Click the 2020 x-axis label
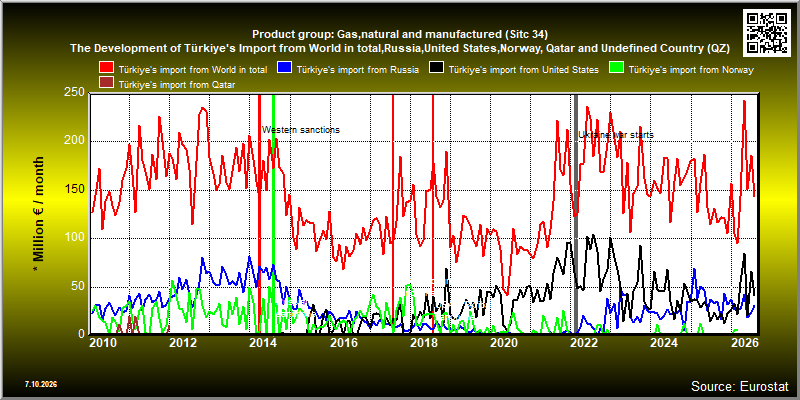 click(x=503, y=344)
